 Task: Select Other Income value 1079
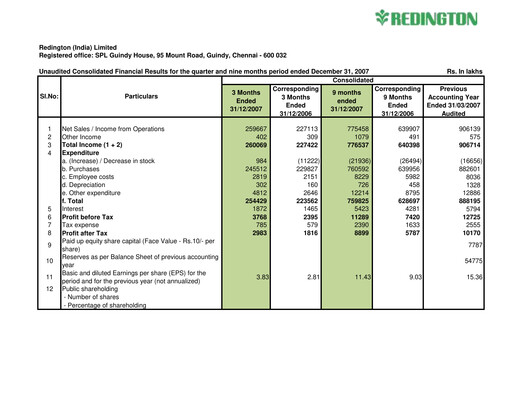tap(361, 137)
